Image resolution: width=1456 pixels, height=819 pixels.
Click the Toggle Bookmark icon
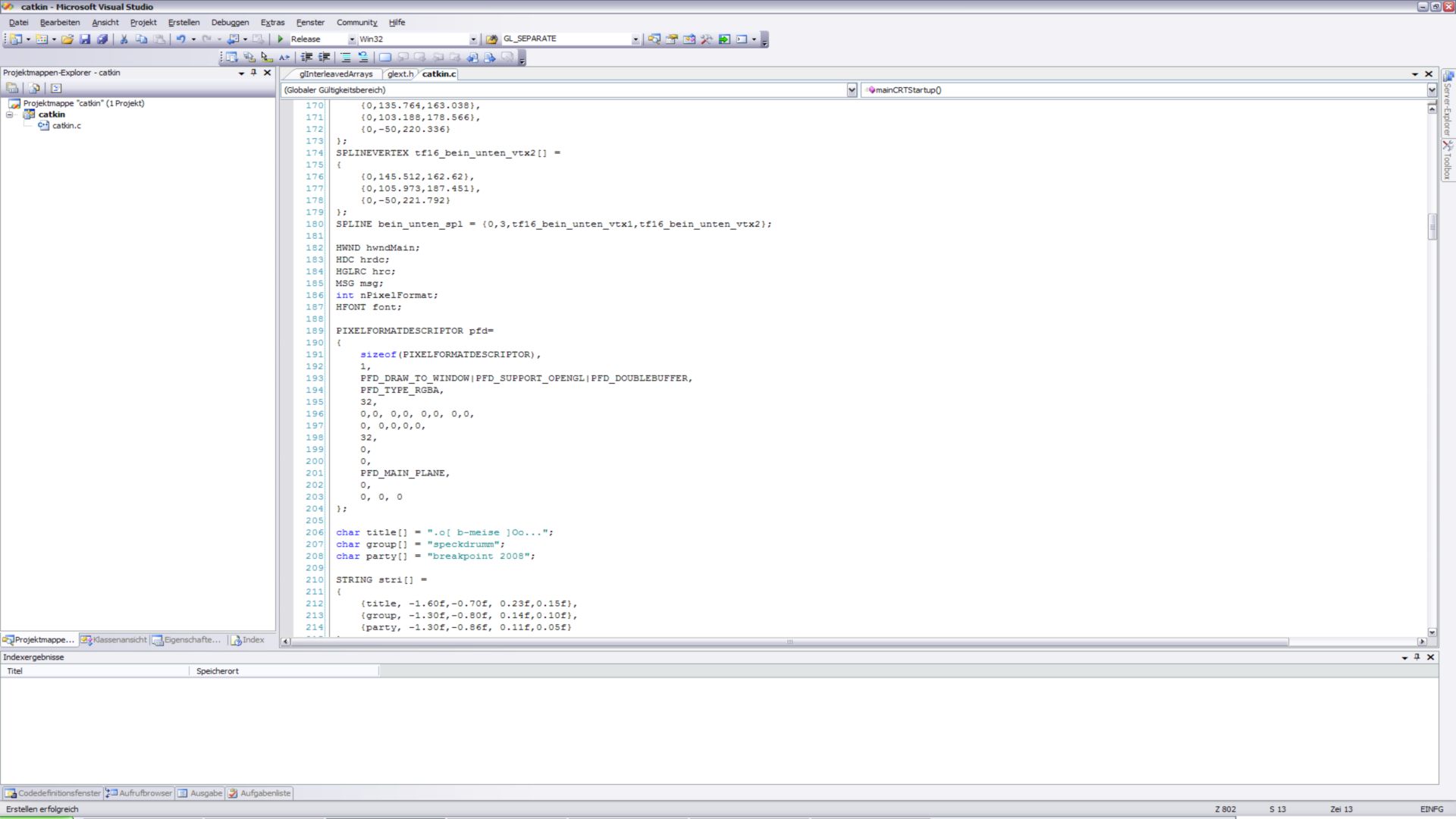click(384, 57)
